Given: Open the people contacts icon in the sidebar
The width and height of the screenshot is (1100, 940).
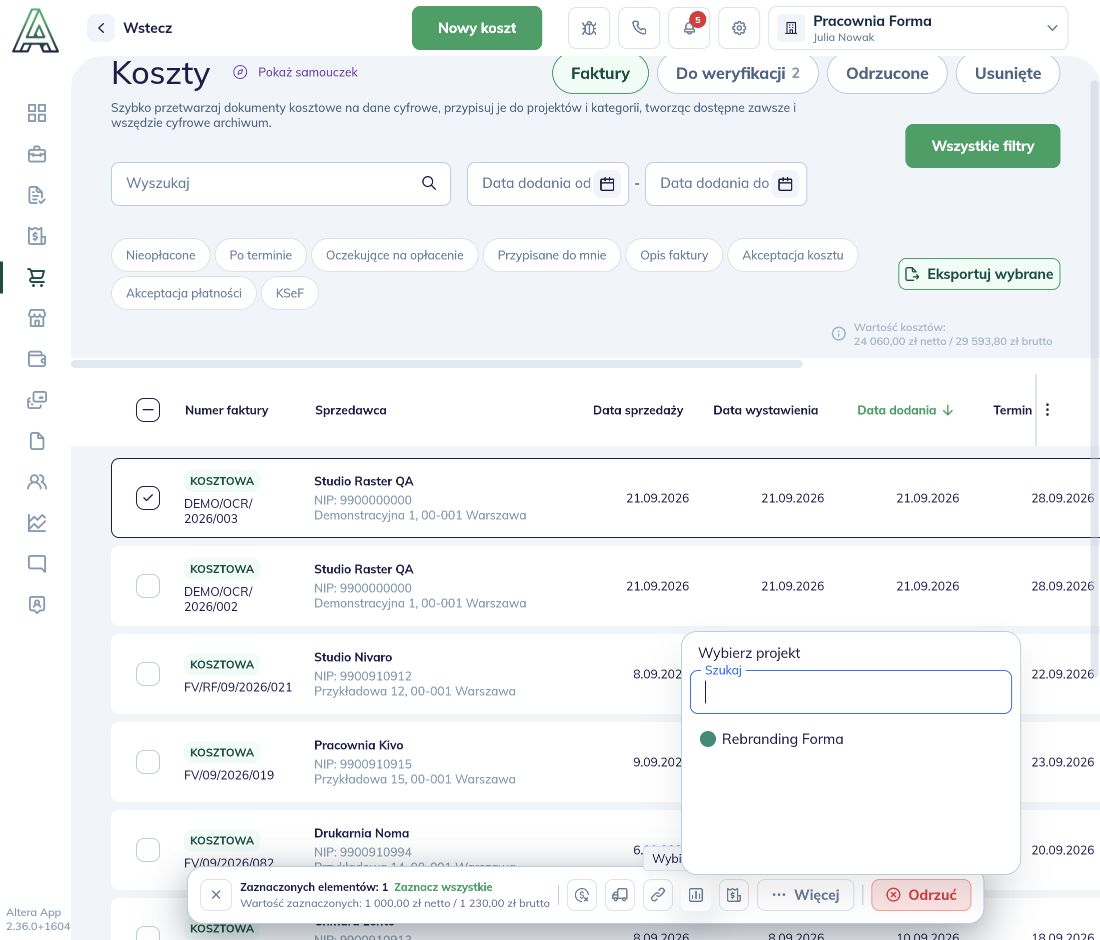Looking at the screenshot, I should (x=36, y=482).
